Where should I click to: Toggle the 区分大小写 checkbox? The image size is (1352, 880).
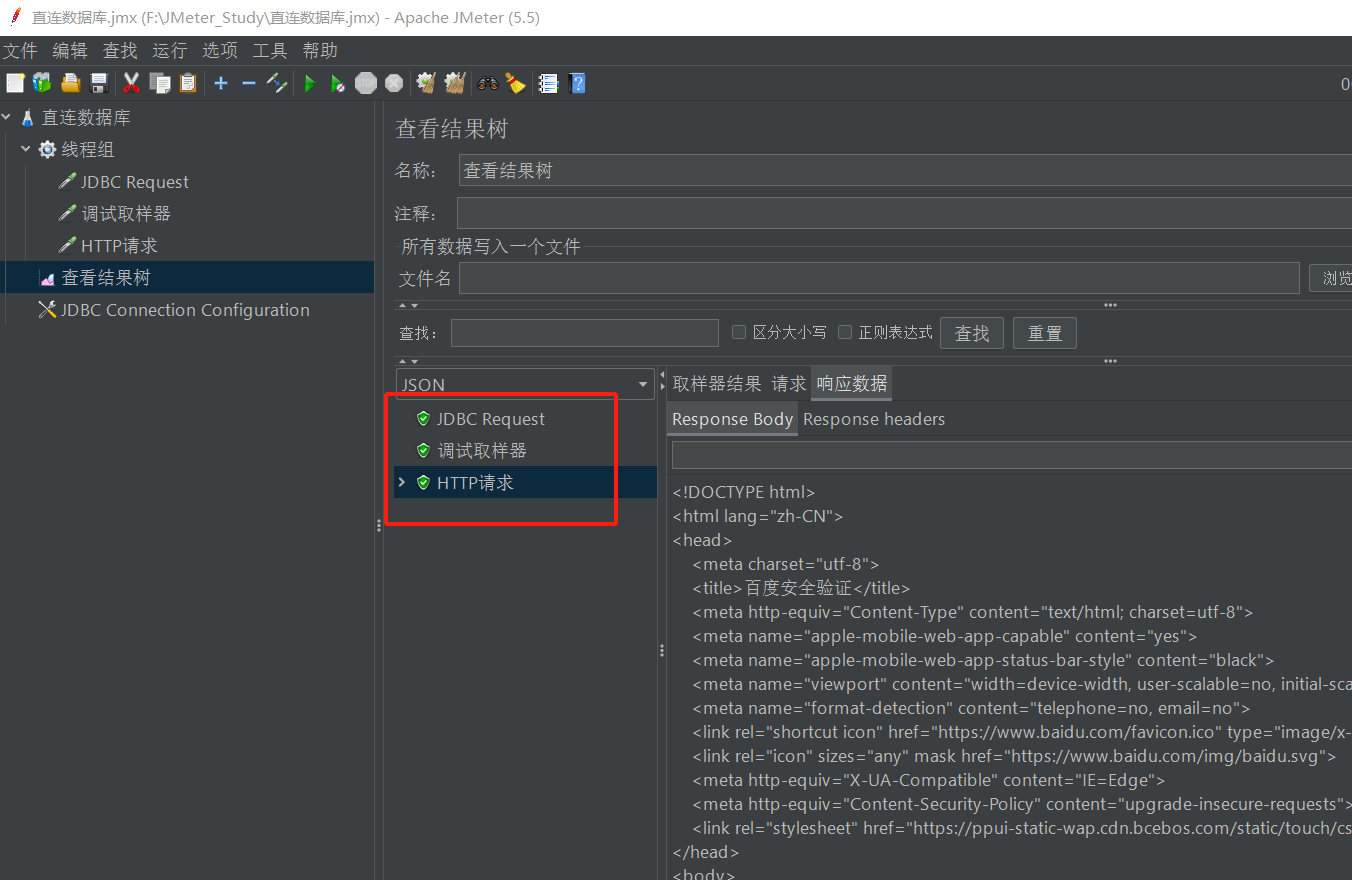point(739,332)
